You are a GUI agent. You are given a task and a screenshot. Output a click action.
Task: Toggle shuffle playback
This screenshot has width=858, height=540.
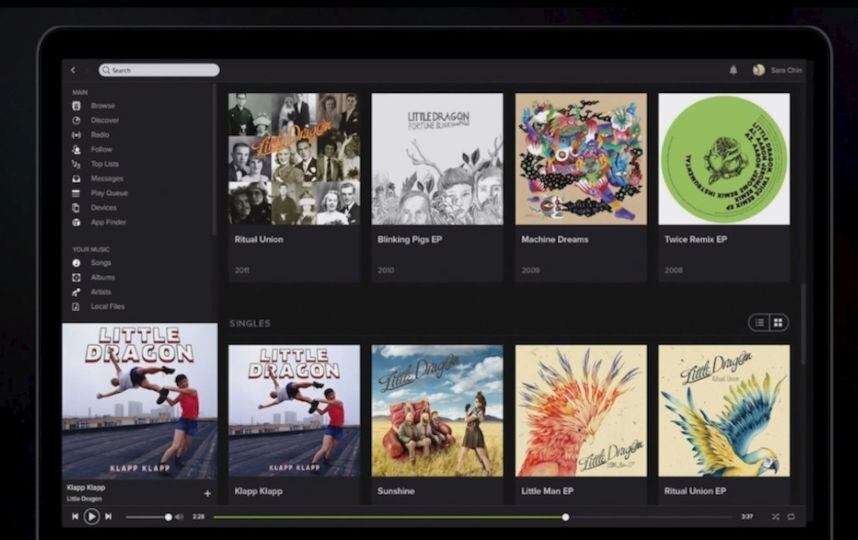774,517
